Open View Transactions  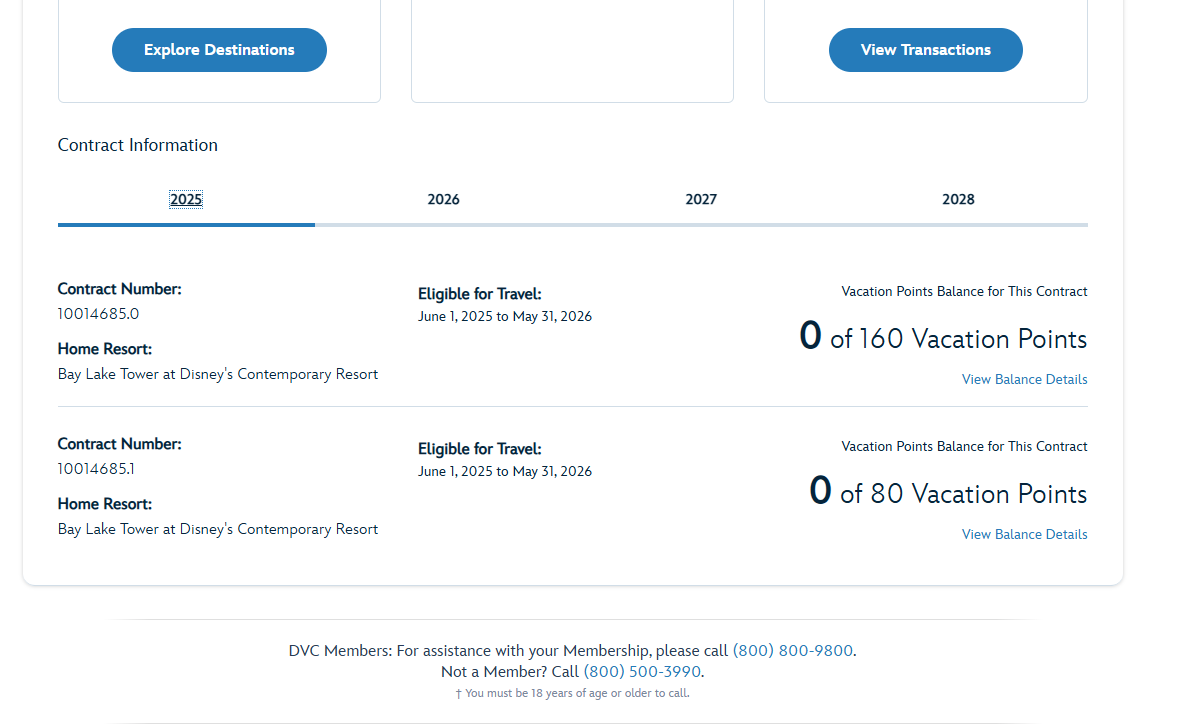coord(925,50)
